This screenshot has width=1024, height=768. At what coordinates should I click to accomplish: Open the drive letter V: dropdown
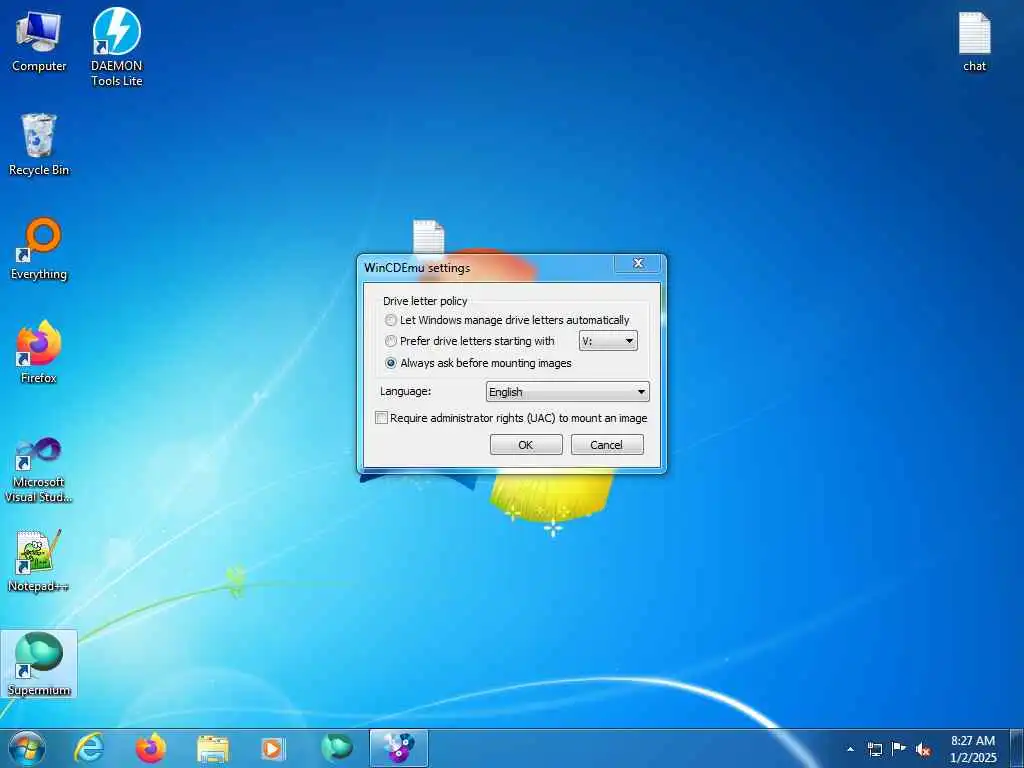pyautogui.click(x=608, y=341)
